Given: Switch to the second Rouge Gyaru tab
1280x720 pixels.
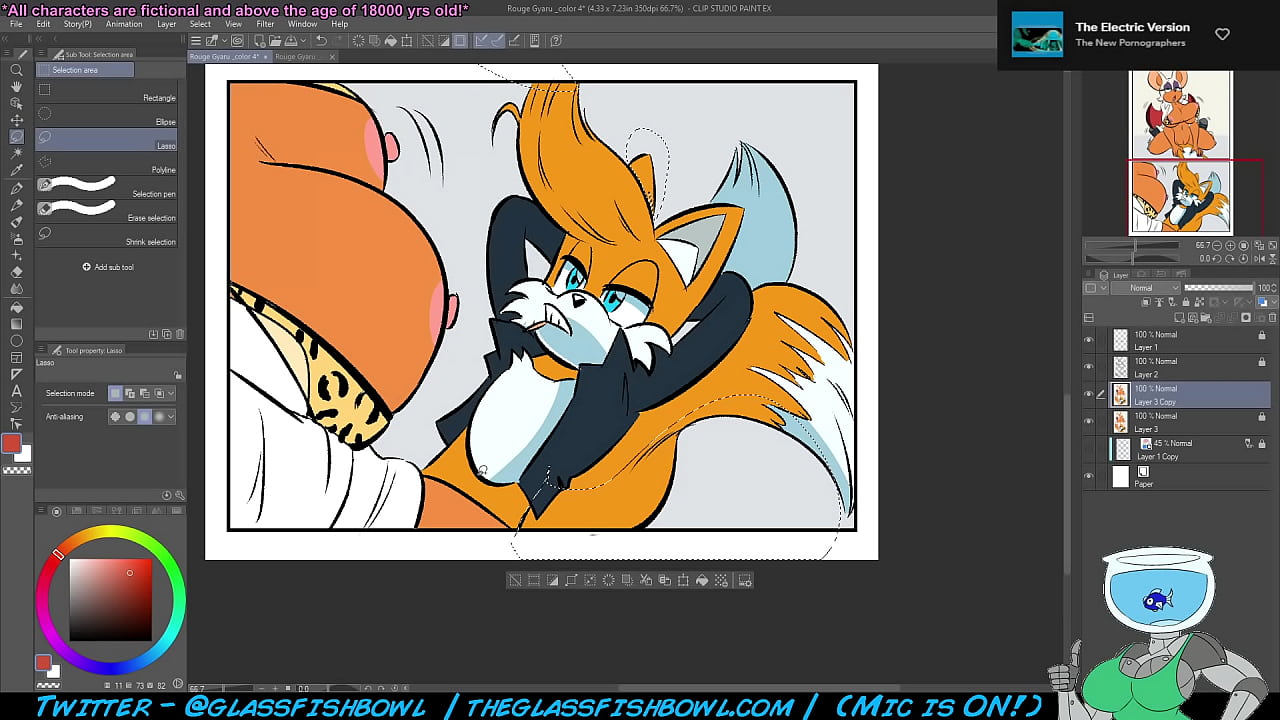Looking at the screenshot, I should (x=297, y=57).
